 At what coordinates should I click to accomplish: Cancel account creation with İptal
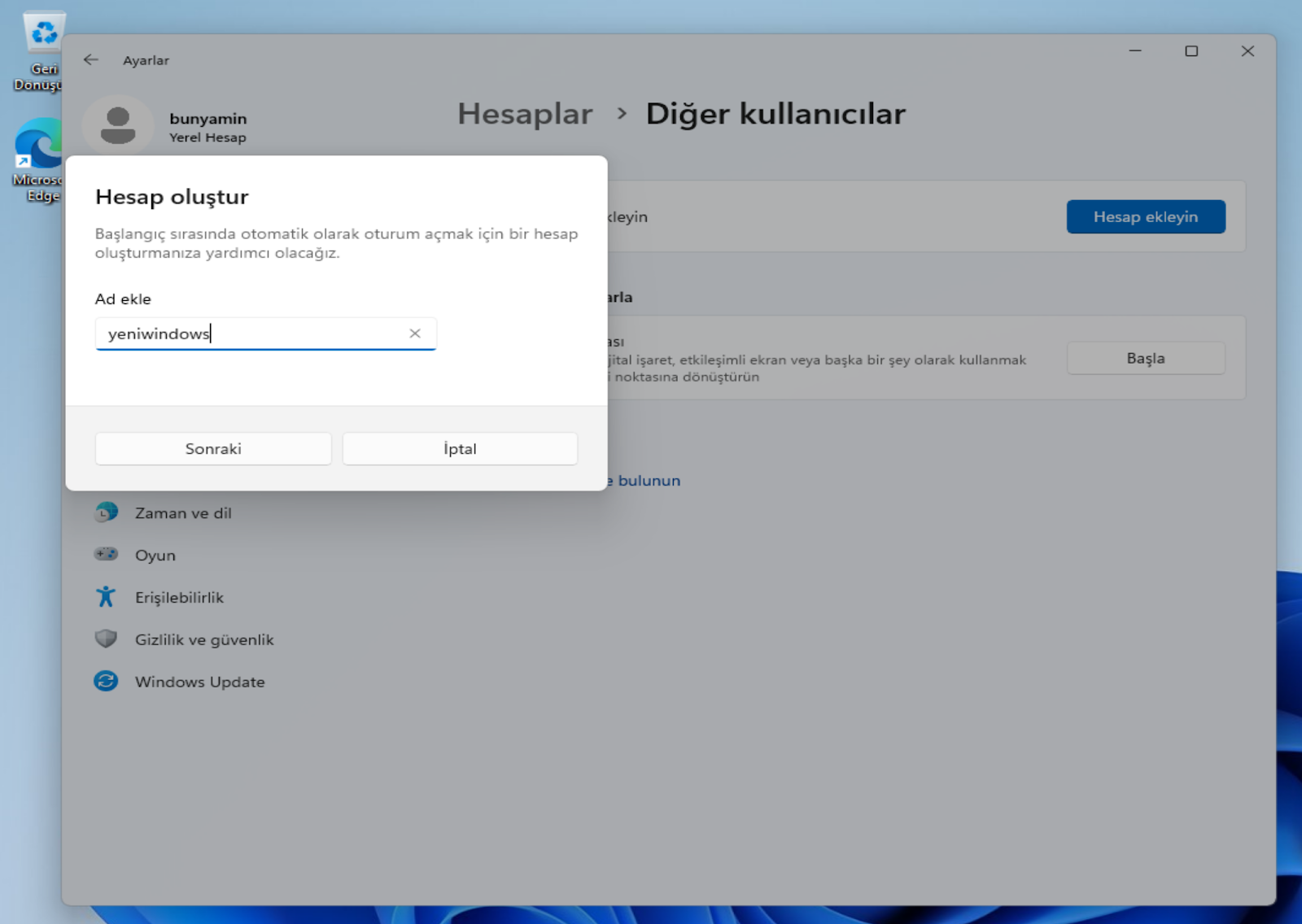pos(460,449)
